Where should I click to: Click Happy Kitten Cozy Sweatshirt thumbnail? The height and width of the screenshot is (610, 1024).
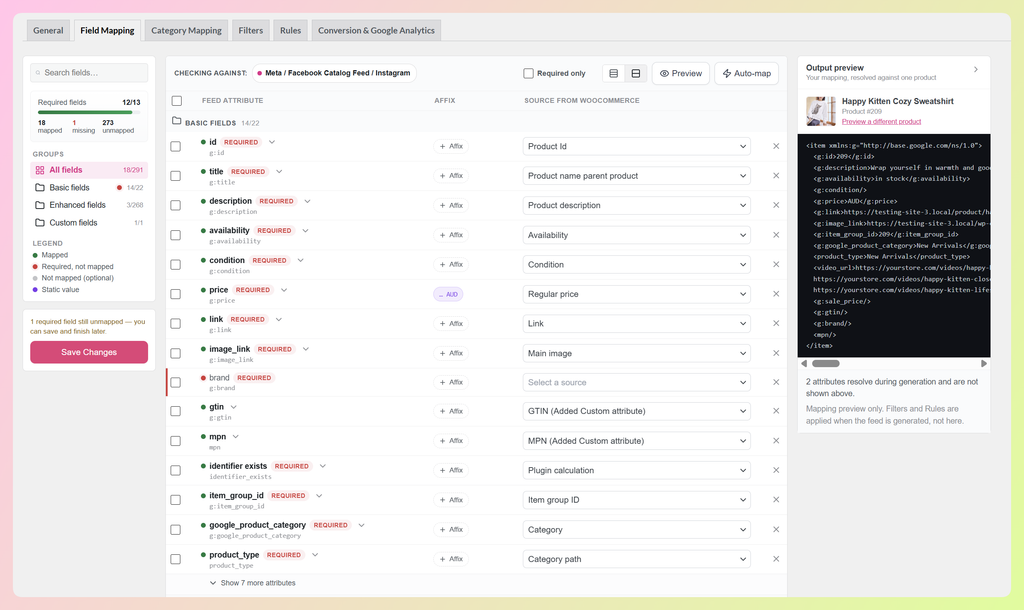coord(821,111)
